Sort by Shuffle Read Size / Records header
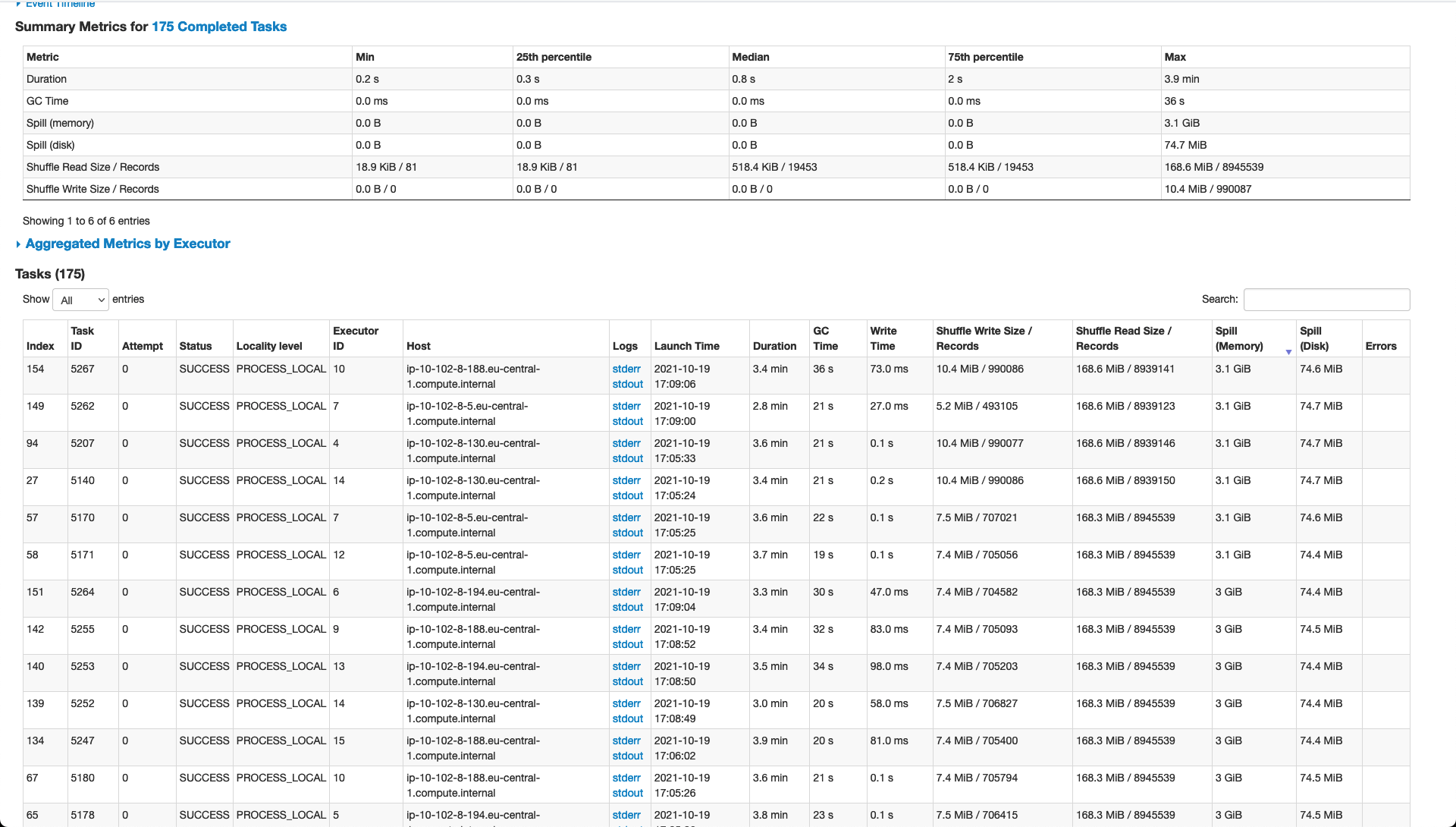The image size is (1456, 827). [x=1123, y=338]
